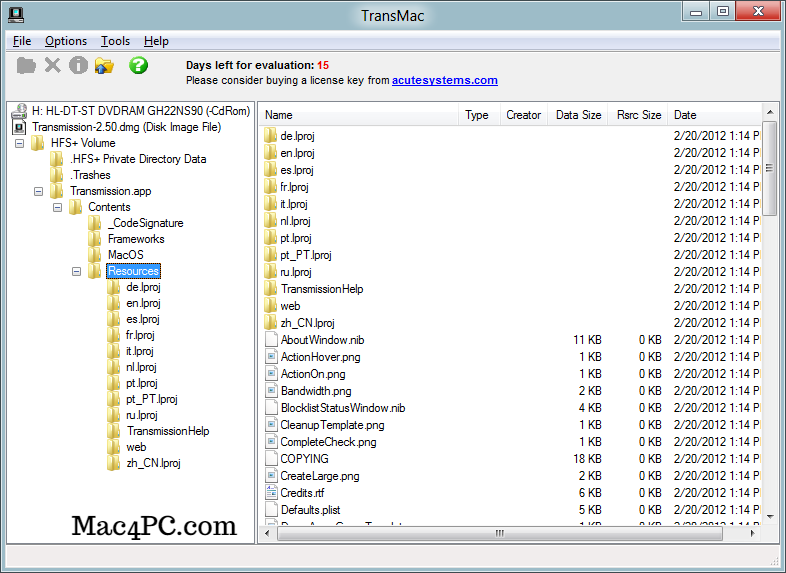
Task: Open the Options menu
Action: 66,41
